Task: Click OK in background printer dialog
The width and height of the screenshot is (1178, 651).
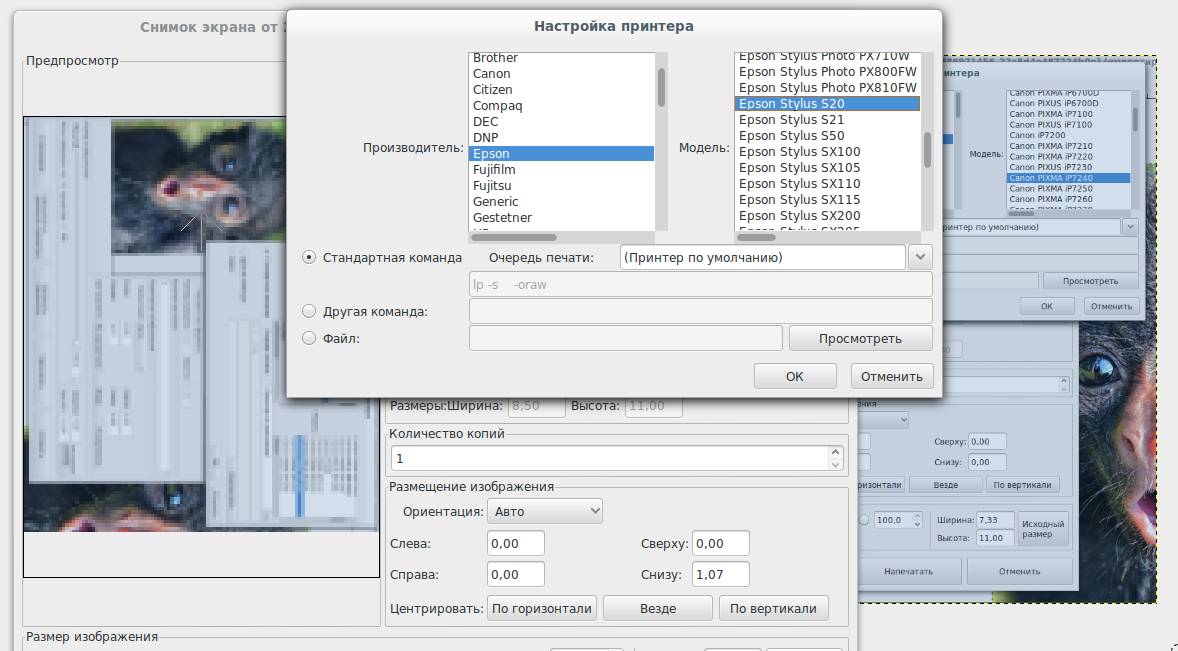Action: [x=1047, y=306]
